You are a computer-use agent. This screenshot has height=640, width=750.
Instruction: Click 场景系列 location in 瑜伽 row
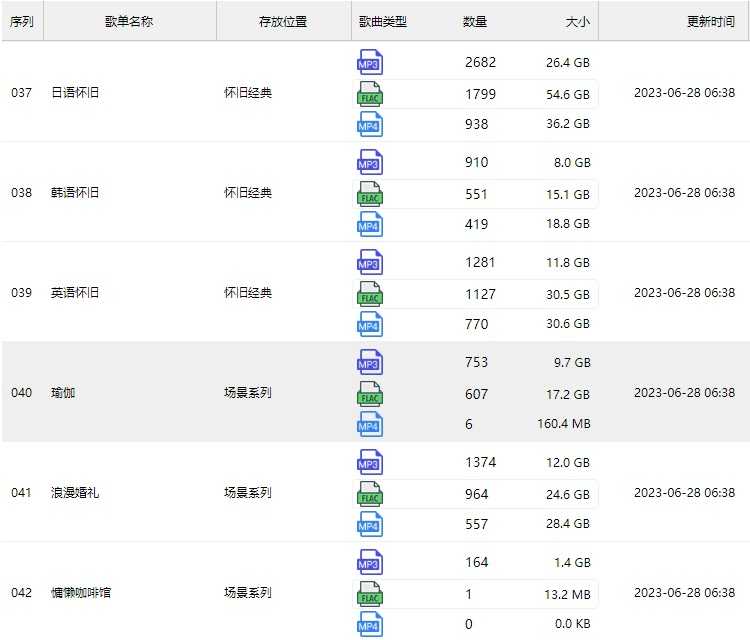(248, 392)
